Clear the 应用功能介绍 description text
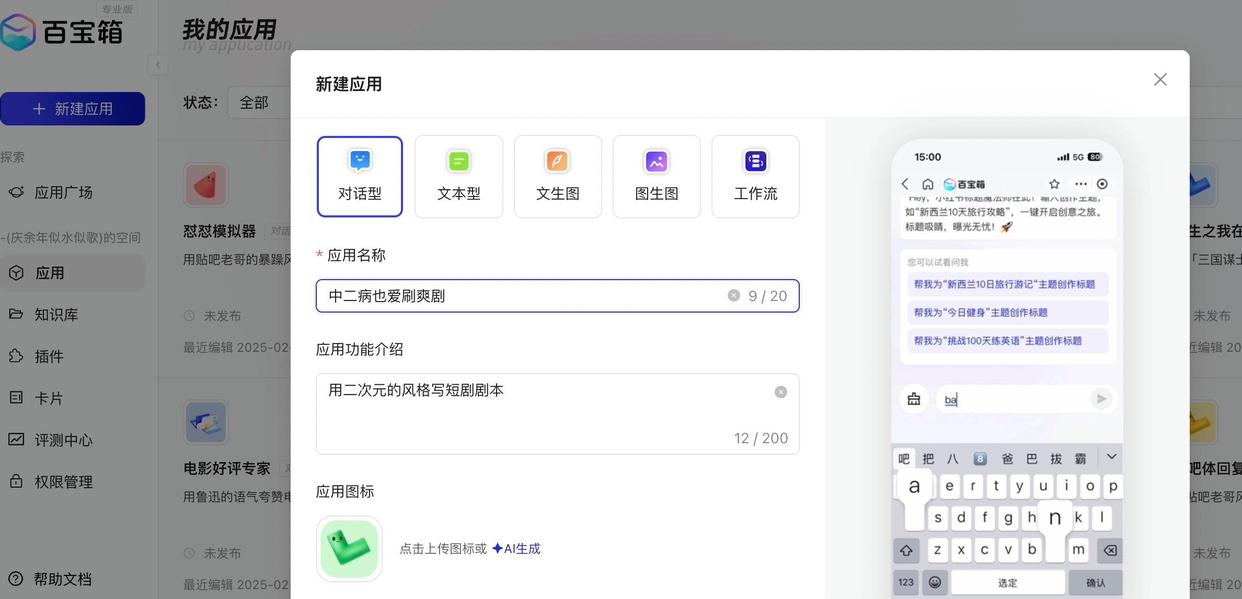 coord(781,392)
